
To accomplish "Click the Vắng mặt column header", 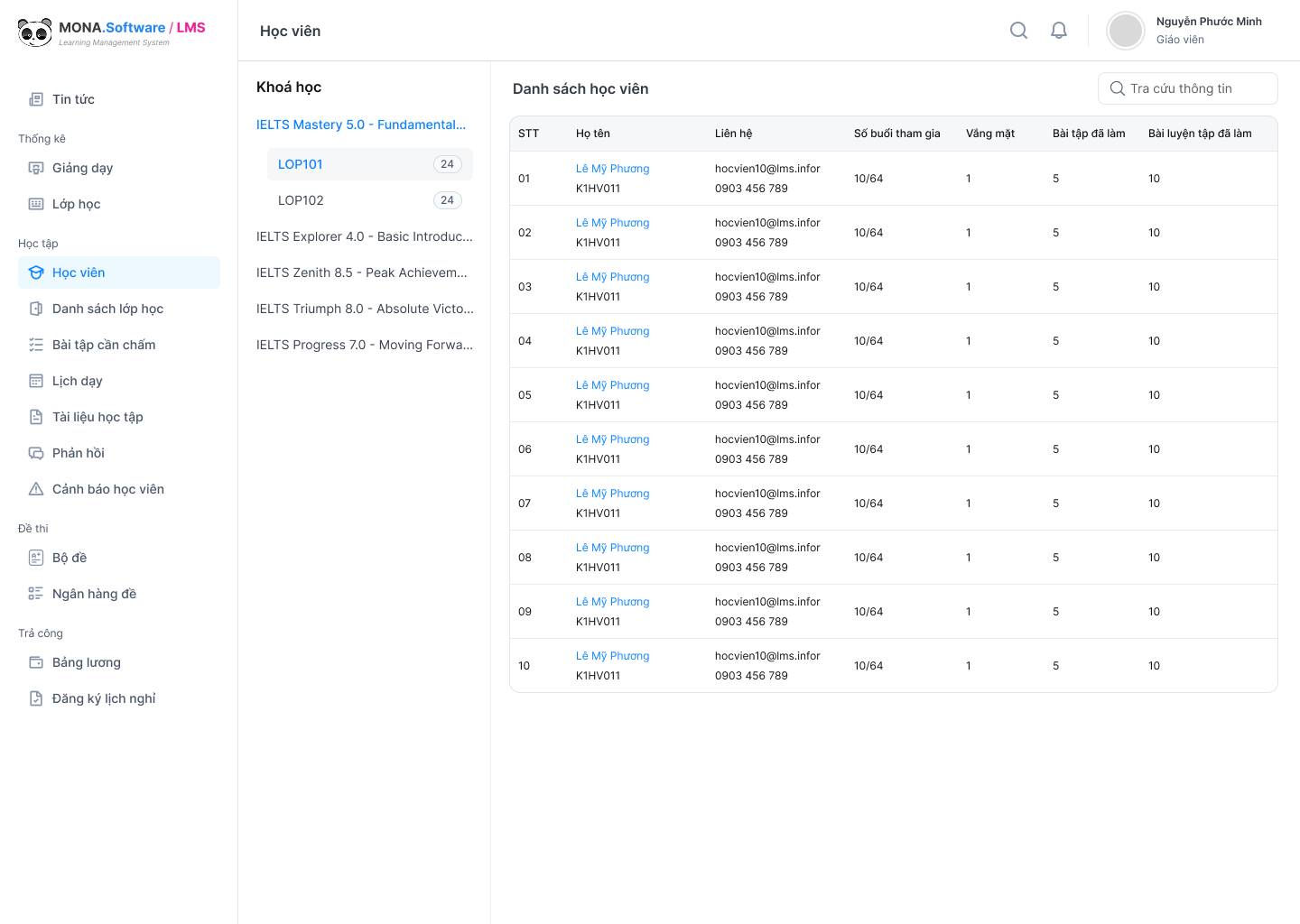I will [x=990, y=134].
